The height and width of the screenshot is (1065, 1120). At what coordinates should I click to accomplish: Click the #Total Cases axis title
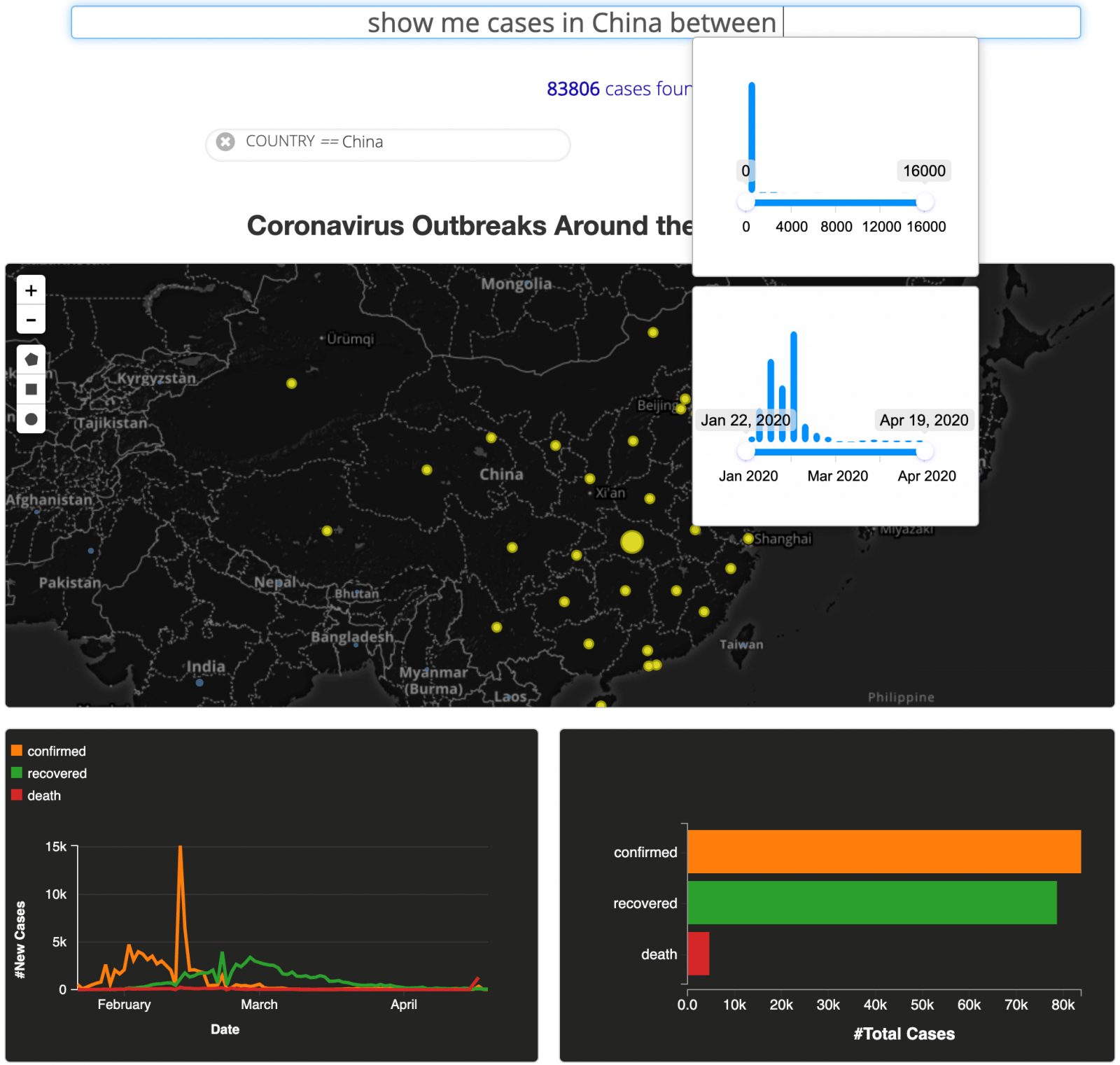[x=904, y=1034]
